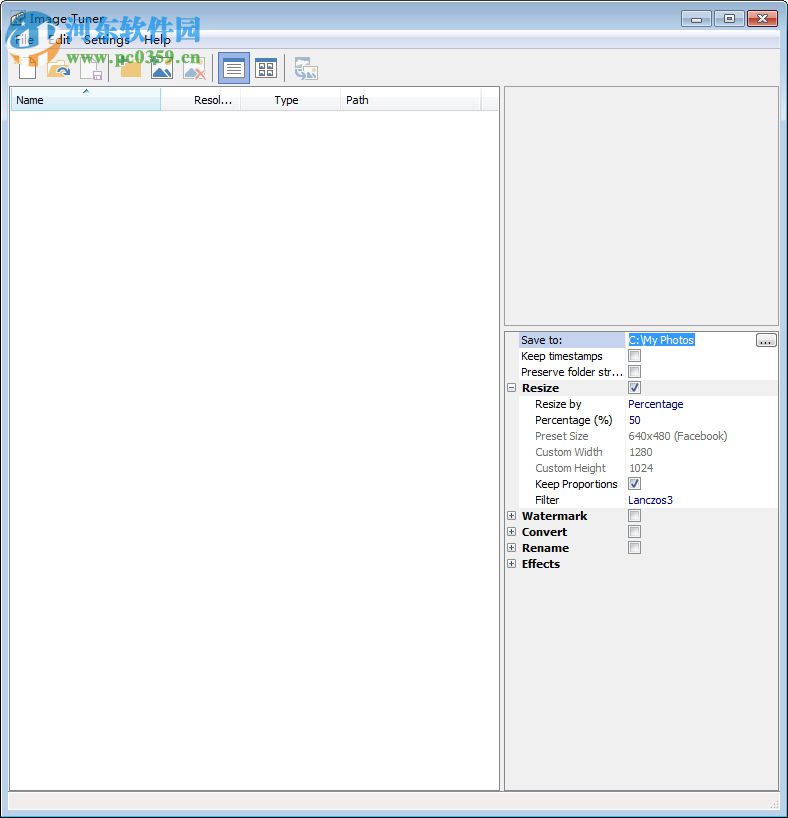Viewport: 788px width, 818px height.
Task: Add a folder of images
Action: (x=130, y=68)
